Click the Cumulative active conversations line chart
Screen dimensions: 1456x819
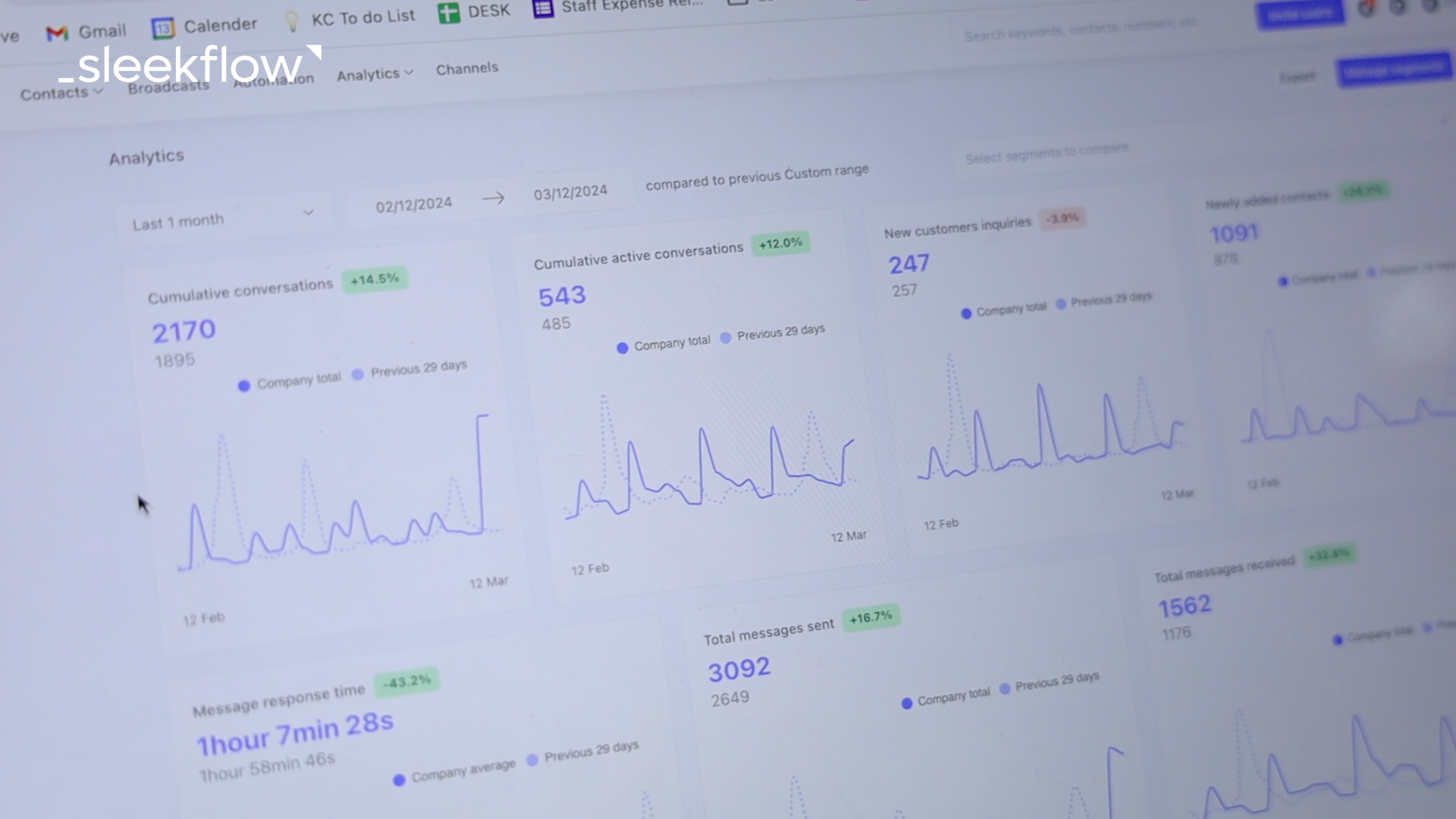(x=711, y=457)
